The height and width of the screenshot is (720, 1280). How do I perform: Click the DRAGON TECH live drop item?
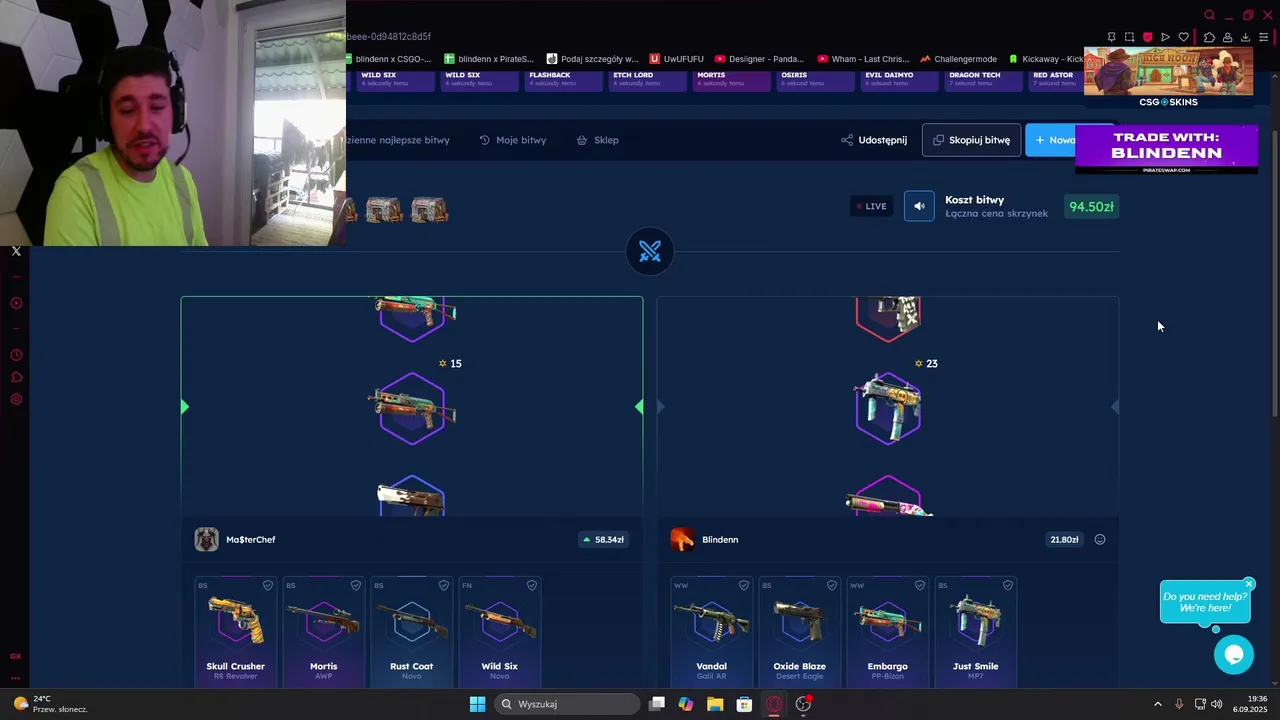984,79
